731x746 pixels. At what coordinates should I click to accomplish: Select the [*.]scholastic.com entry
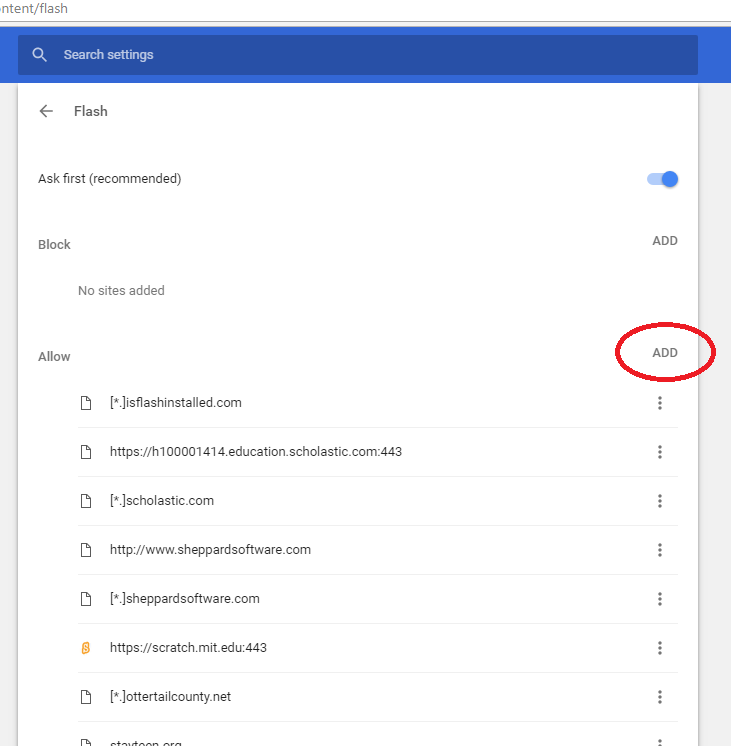378,501
